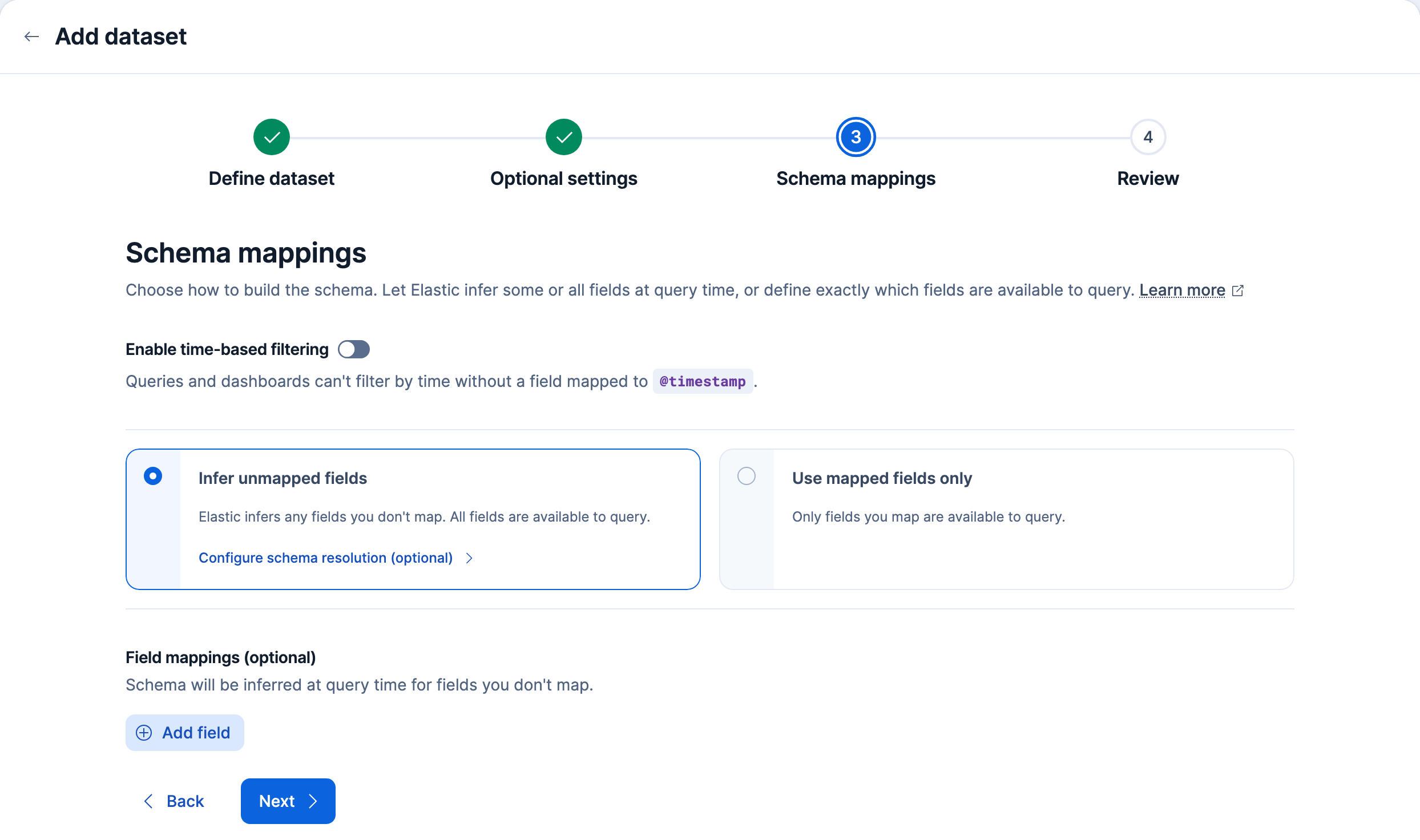Screen dimensions: 1420x840
Task: Go to the Next step
Action: [x=288, y=801]
